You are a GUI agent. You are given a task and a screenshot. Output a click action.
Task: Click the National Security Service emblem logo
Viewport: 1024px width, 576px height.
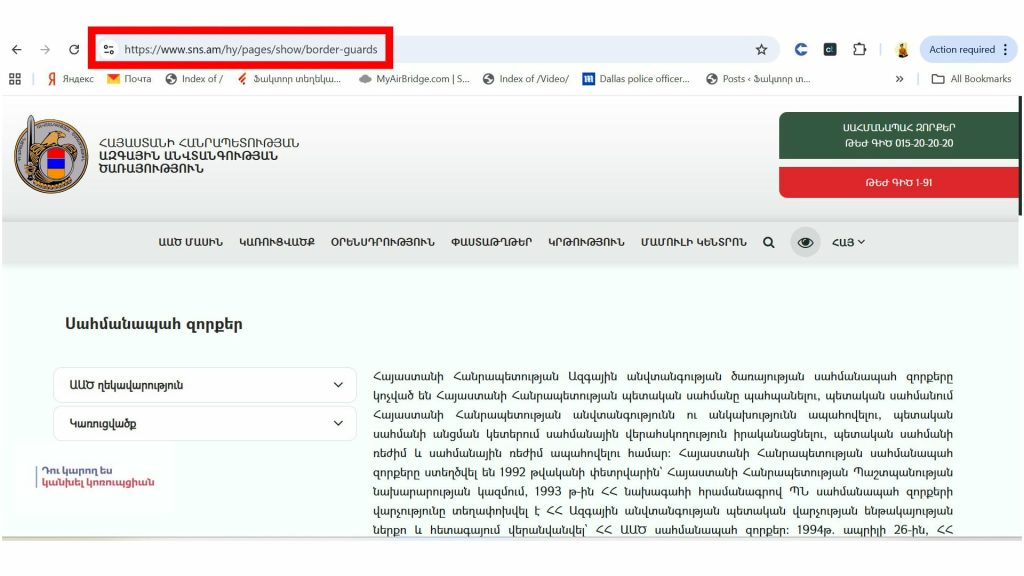(51, 155)
